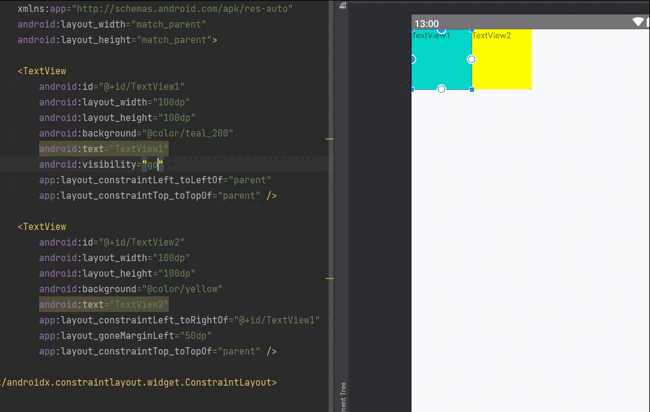The image size is (650, 412).
Task: Click <TextView tag opening the TextView2 element
Action: click(x=42, y=227)
